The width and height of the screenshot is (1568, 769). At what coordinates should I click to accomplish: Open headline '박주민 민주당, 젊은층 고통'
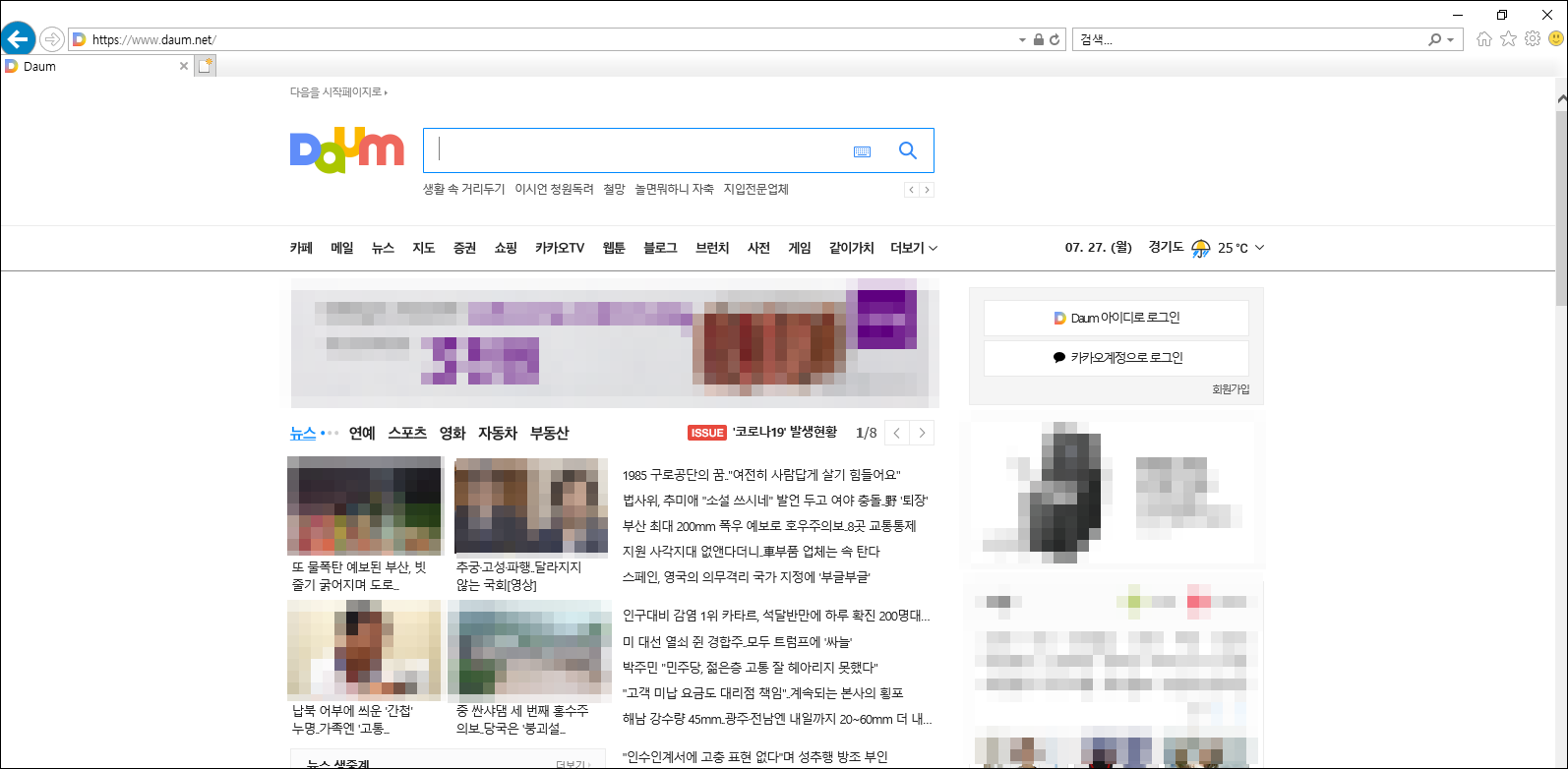[750, 667]
